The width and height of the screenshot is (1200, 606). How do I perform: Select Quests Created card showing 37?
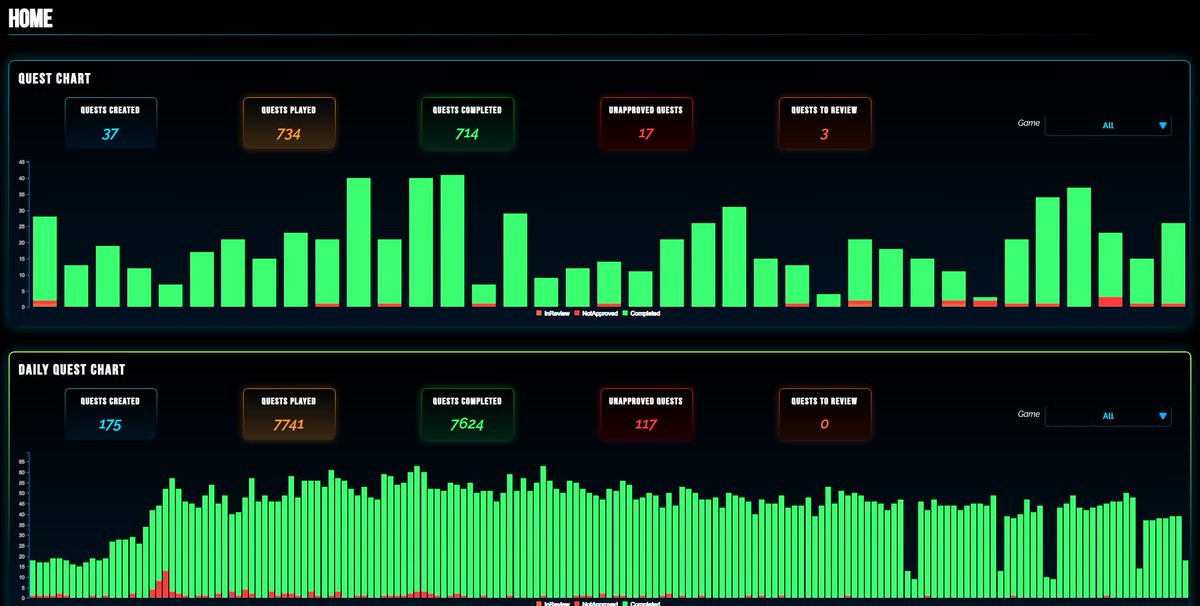click(111, 123)
